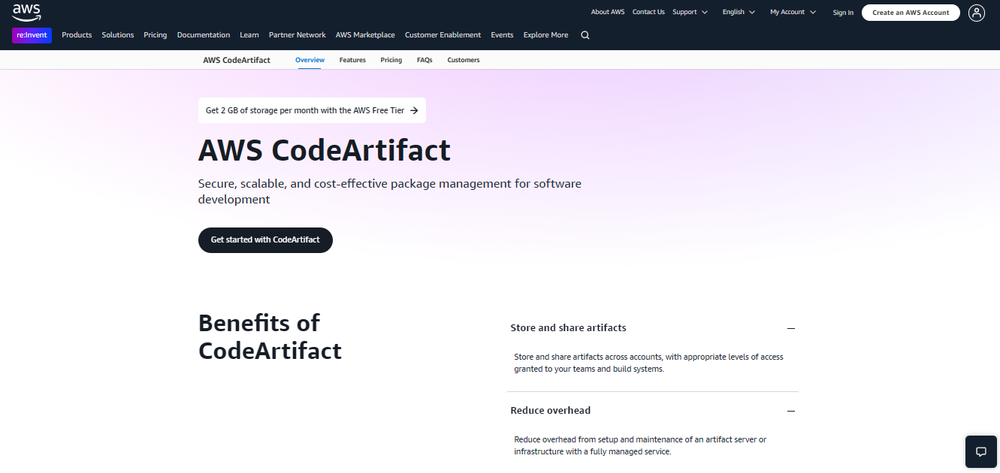The image size is (1000, 473).
Task: Open the Documentation menu
Action: tap(203, 35)
